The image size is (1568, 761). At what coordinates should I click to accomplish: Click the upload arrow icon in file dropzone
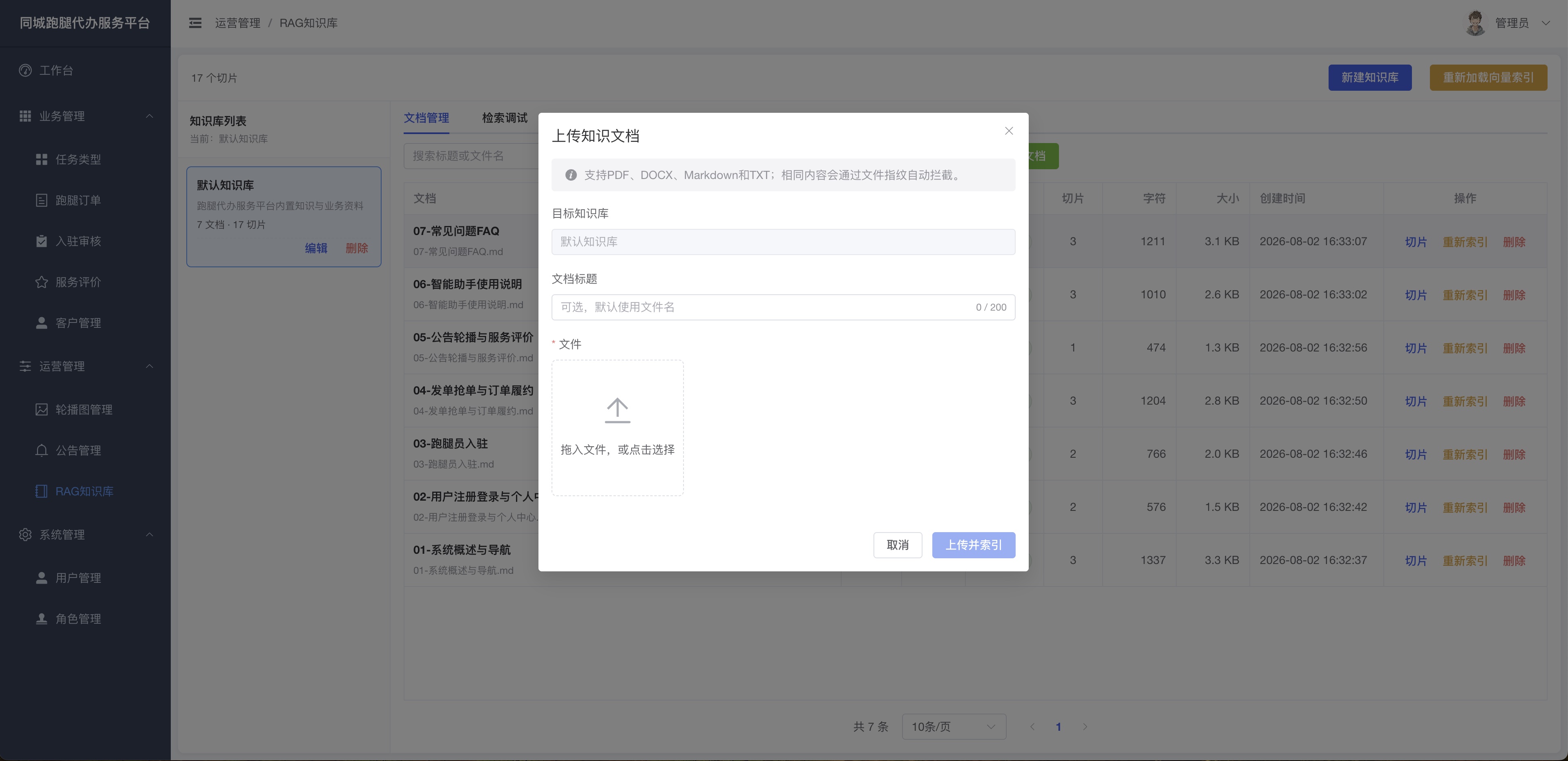click(617, 410)
